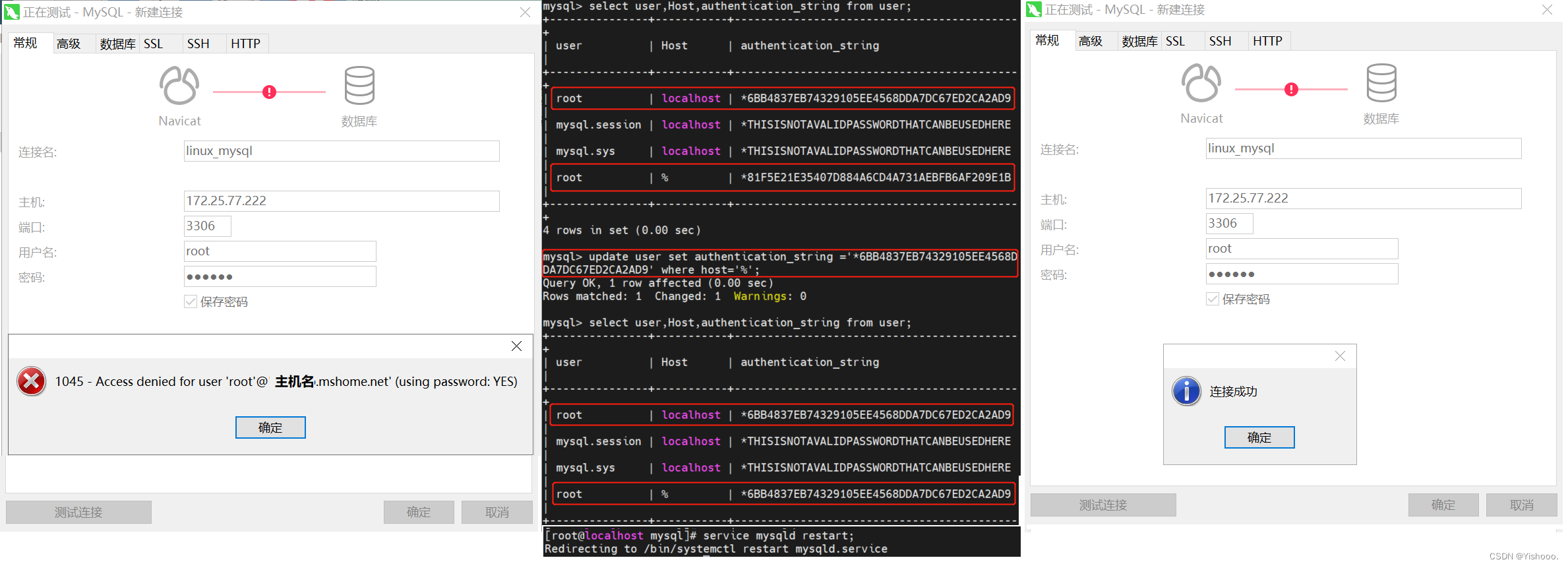Click 用户名 field root in left window
This screenshot has width=1568, height=566.
pyautogui.click(x=280, y=251)
